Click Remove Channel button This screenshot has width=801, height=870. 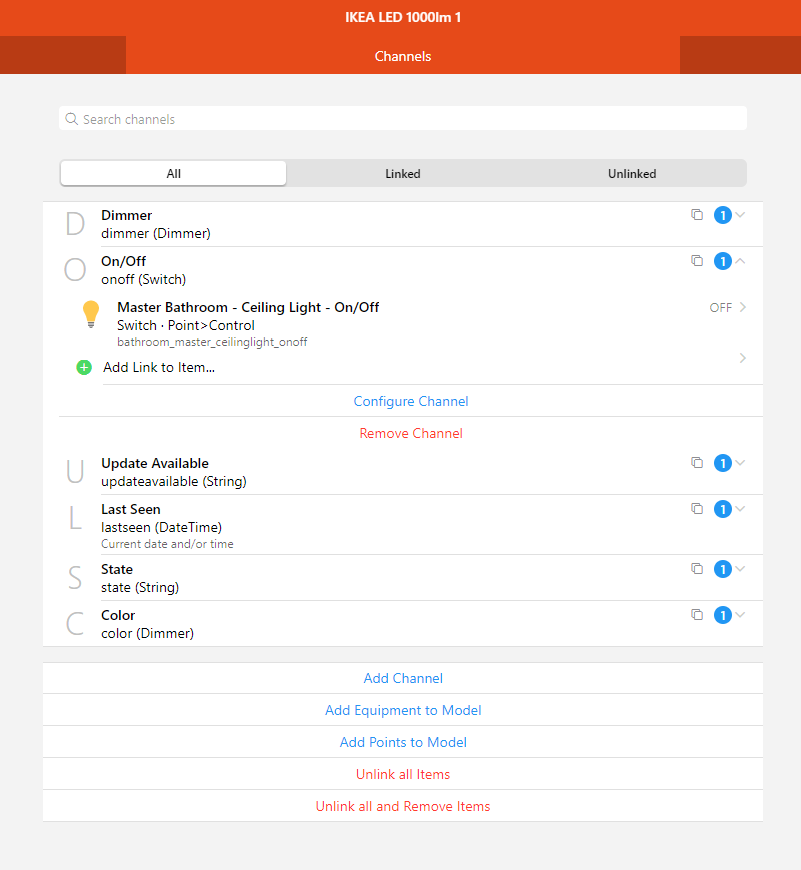410,433
